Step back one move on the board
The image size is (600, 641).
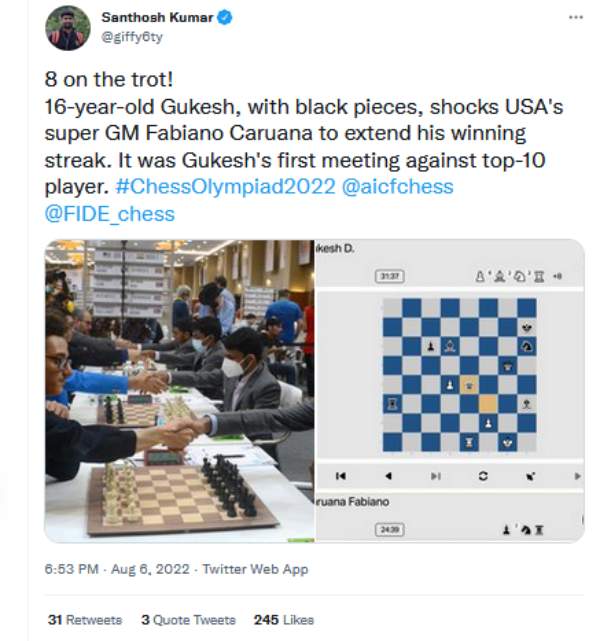point(388,476)
